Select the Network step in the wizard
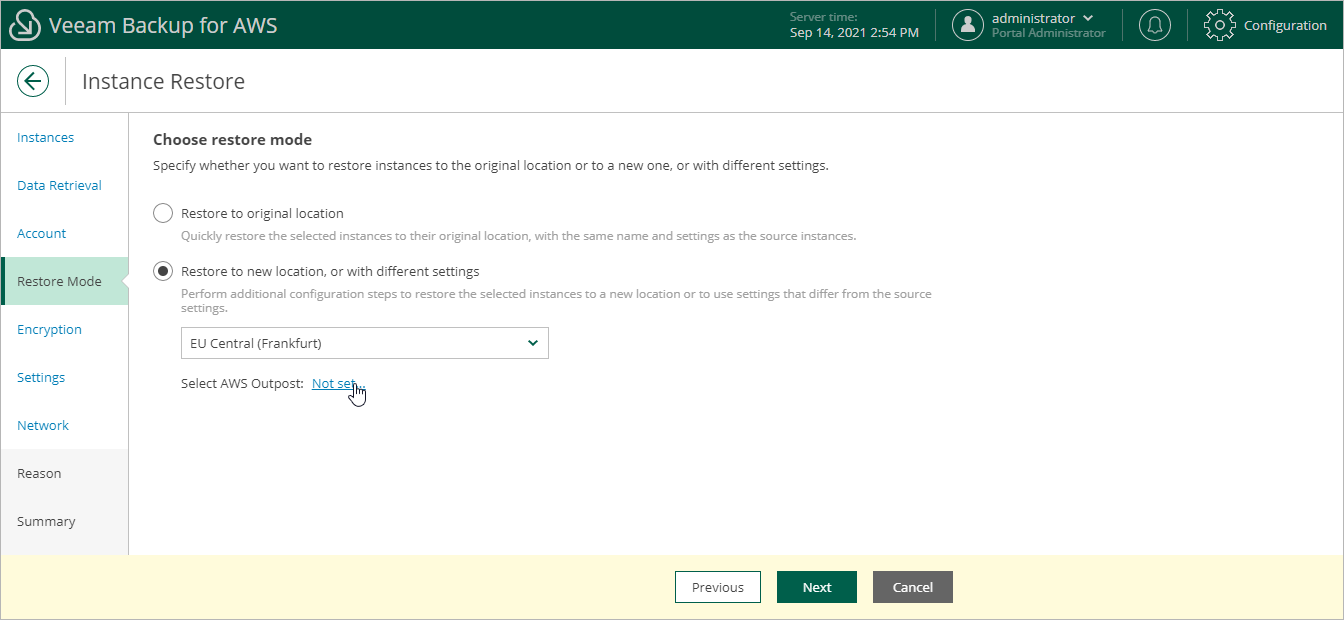Image resolution: width=1344 pixels, height=620 pixels. (42, 425)
